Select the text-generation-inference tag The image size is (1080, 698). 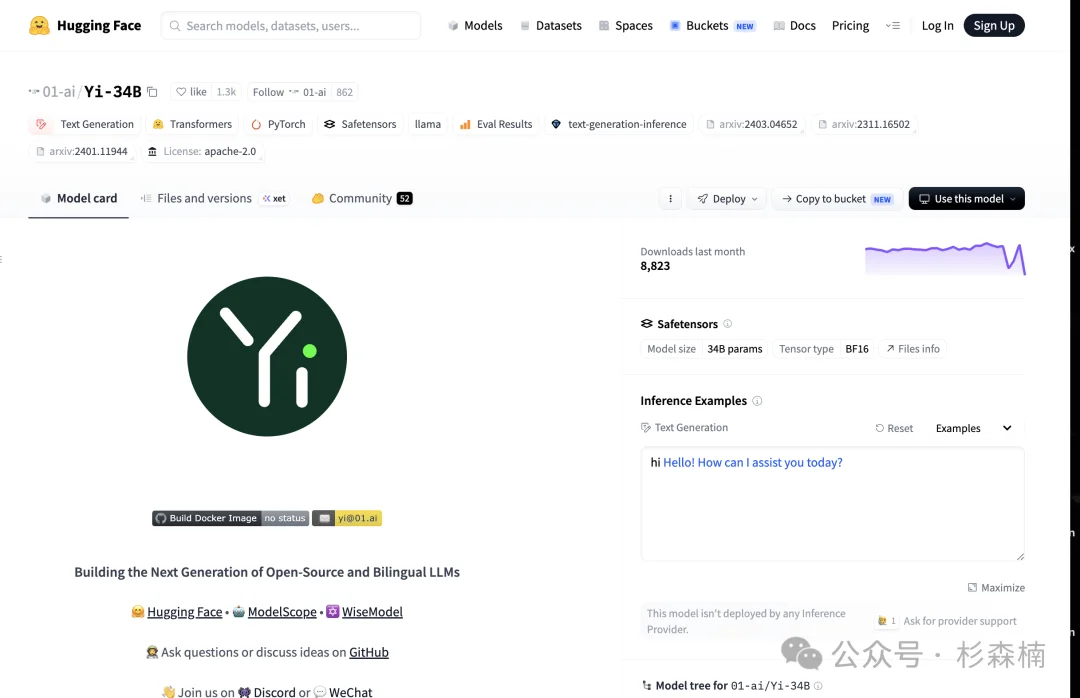coord(619,124)
